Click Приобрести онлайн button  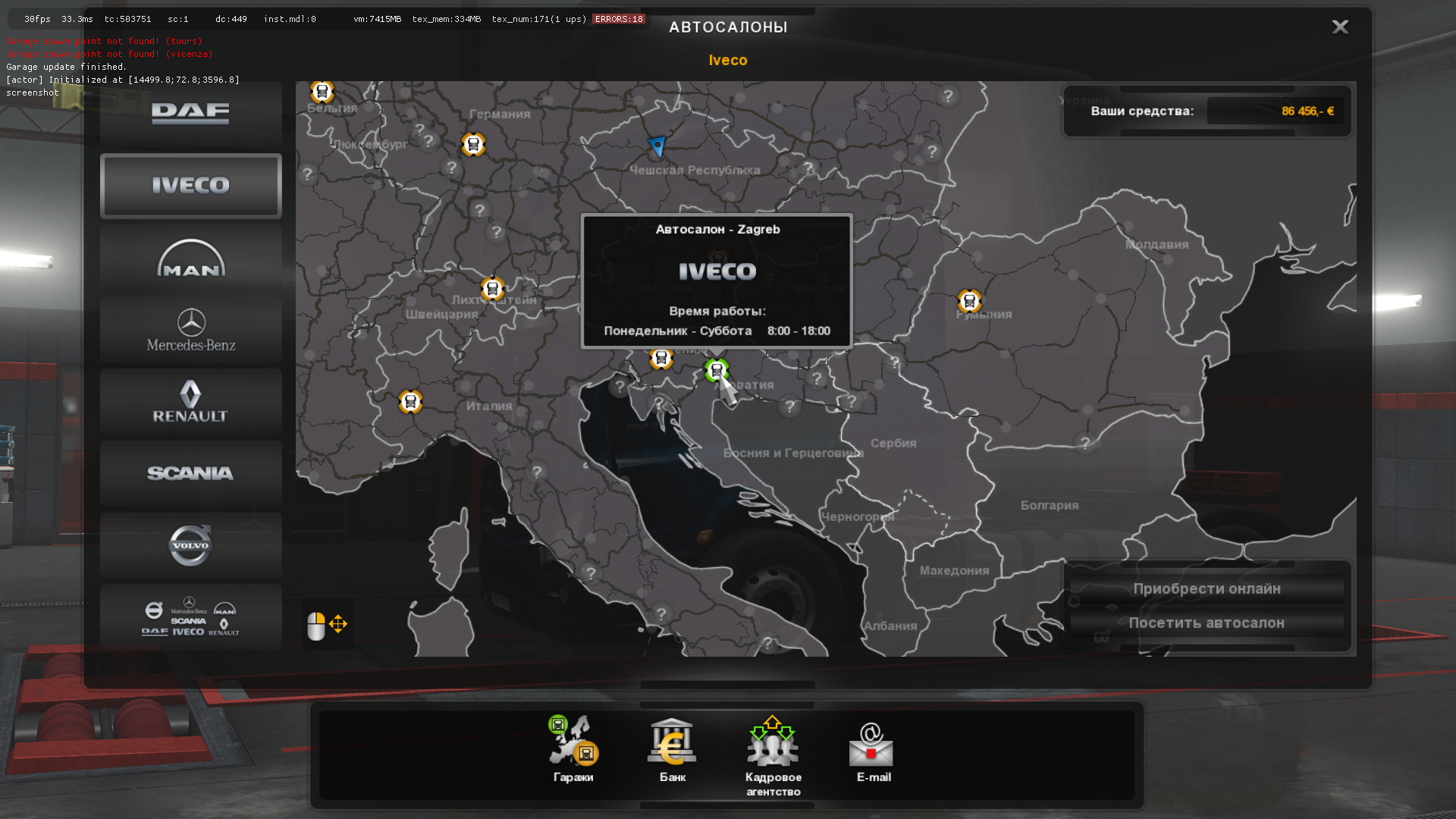pos(1207,589)
